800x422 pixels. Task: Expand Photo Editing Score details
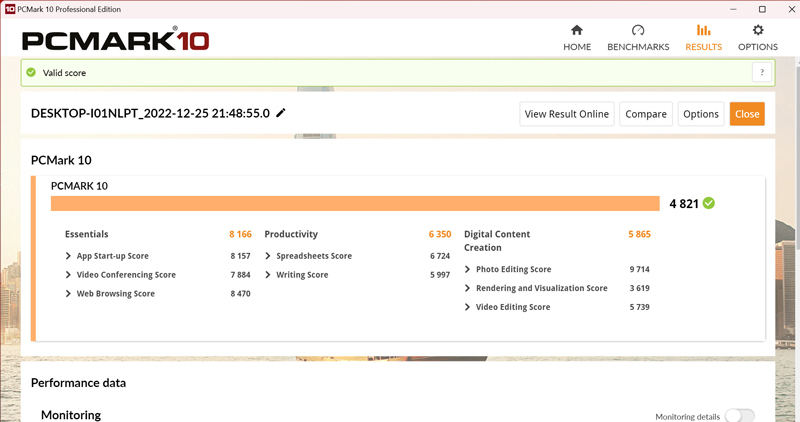467,269
